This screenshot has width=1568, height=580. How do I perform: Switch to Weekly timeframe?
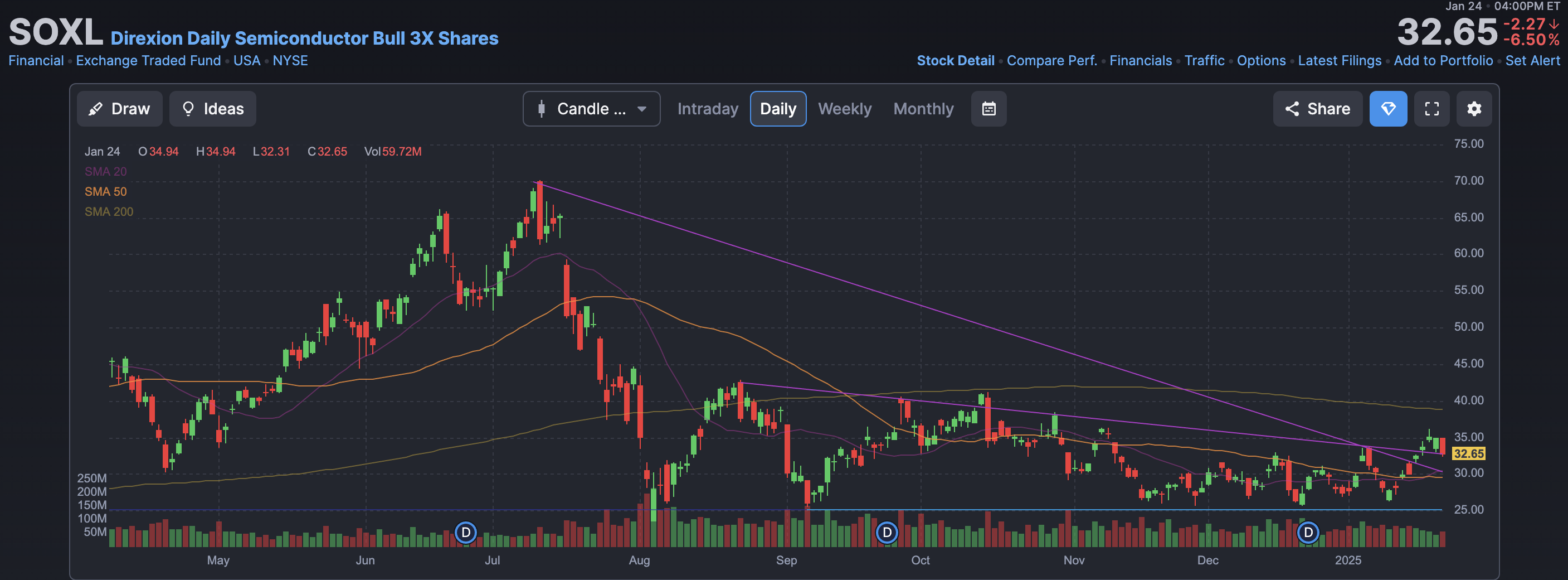point(844,109)
